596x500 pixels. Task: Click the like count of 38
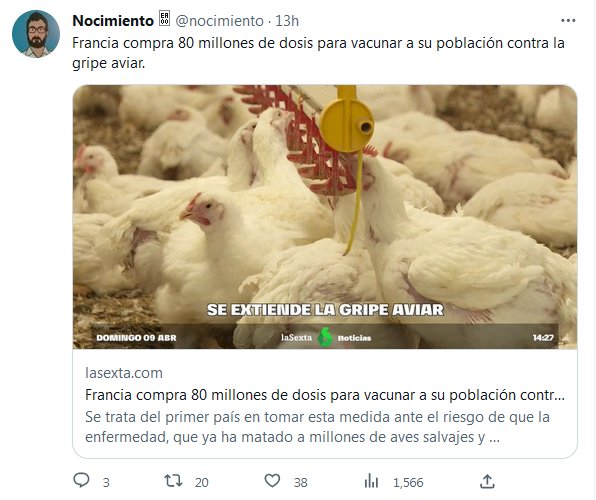coord(300,483)
